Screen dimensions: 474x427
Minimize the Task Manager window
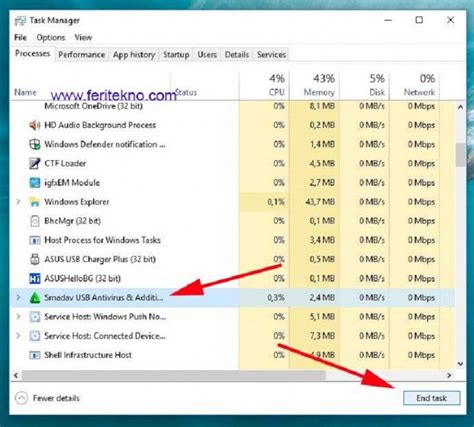(388, 20)
